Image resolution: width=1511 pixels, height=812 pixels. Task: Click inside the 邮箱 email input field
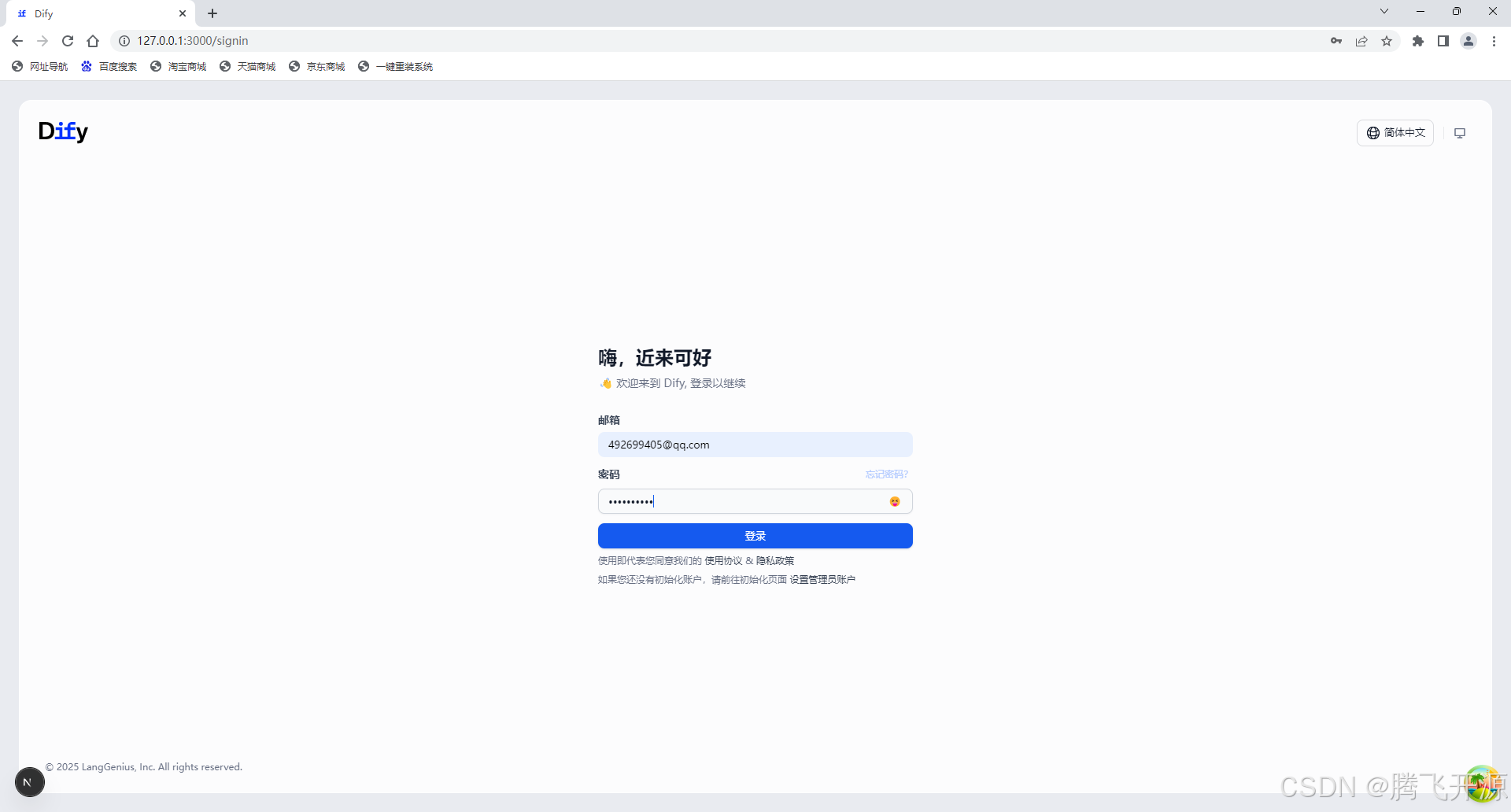click(755, 445)
